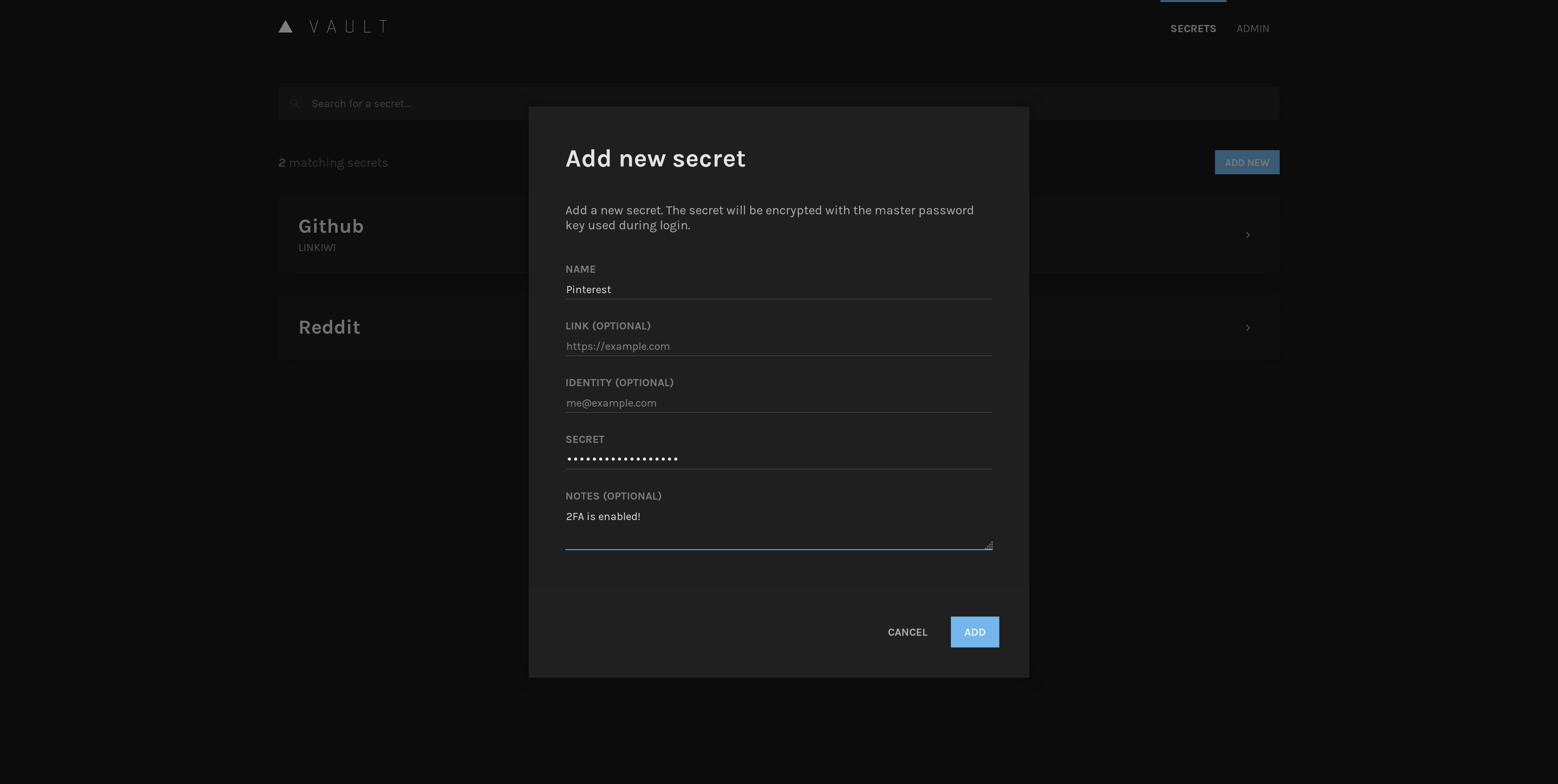Click the 'Add new secret' heading
This screenshot has width=1558, height=784.
pyautogui.click(x=655, y=158)
